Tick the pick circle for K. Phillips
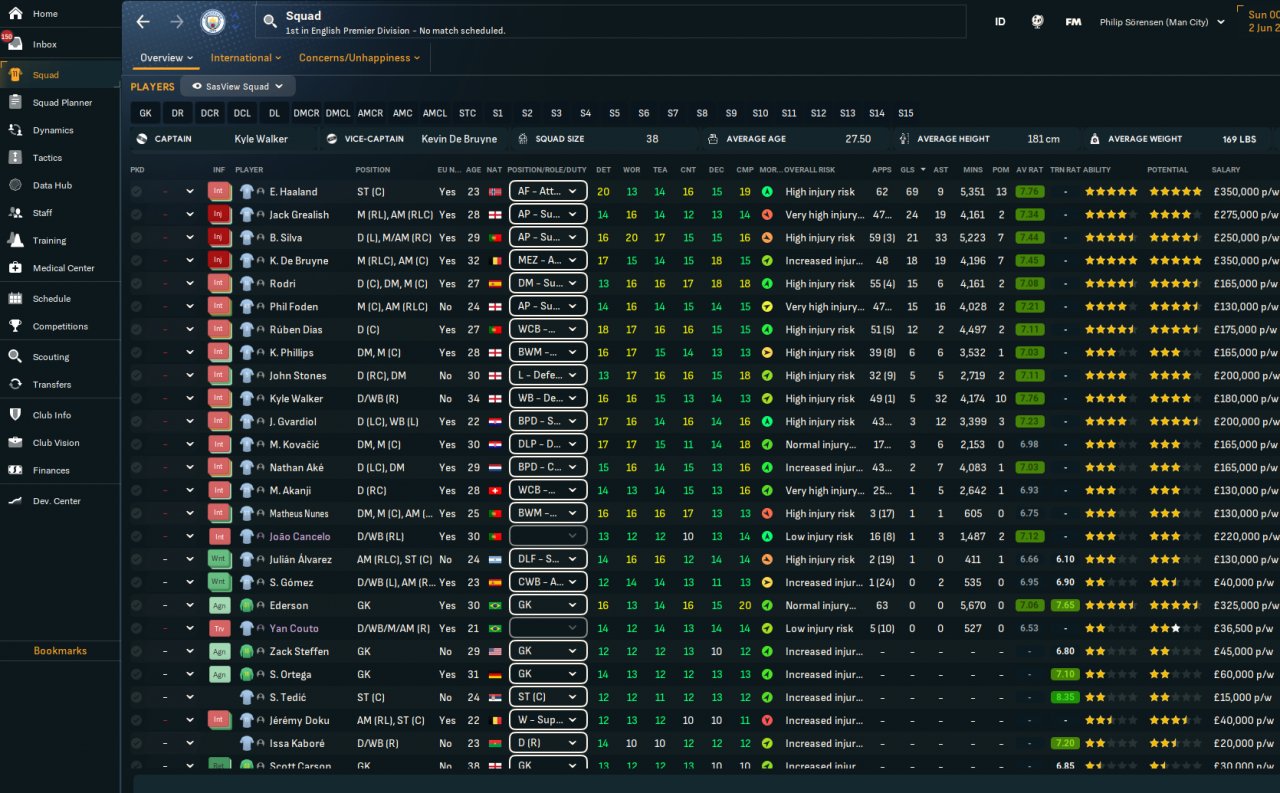 click(136, 353)
